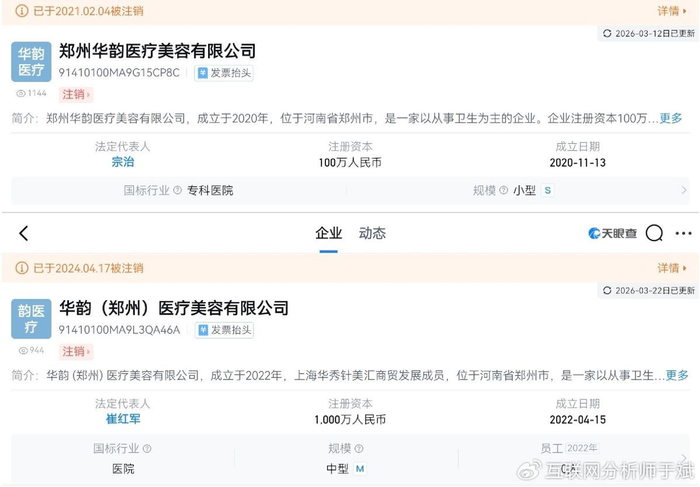
Task: Click founding date 2022-04-15
Action: (x=578, y=420)
